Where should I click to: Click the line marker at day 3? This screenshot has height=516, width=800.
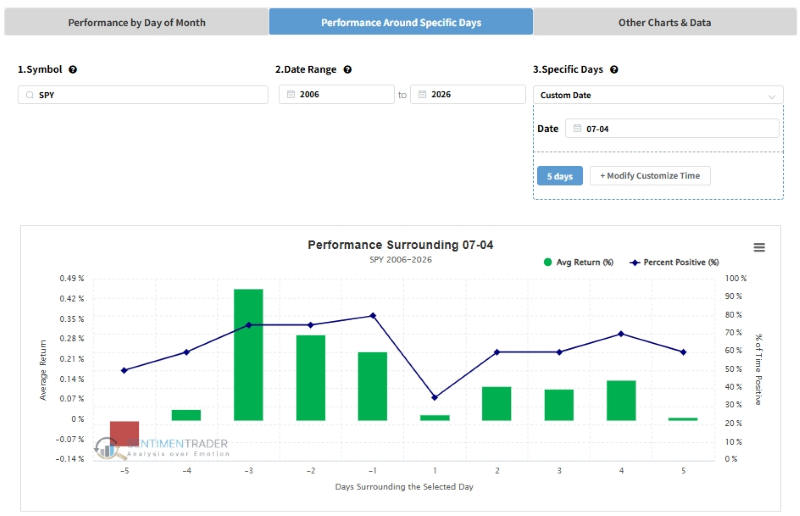coord(559,352)
